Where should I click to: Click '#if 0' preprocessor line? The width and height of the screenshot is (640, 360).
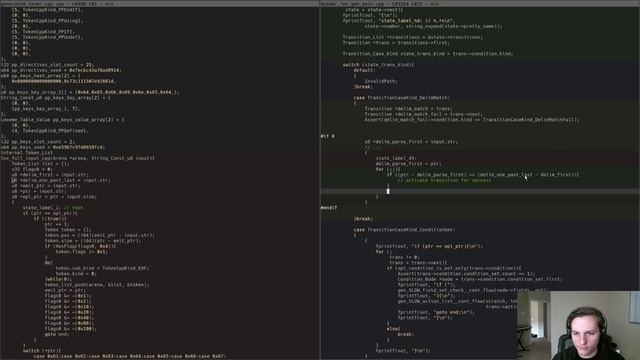pyautogui.click(x=328, y=136)
